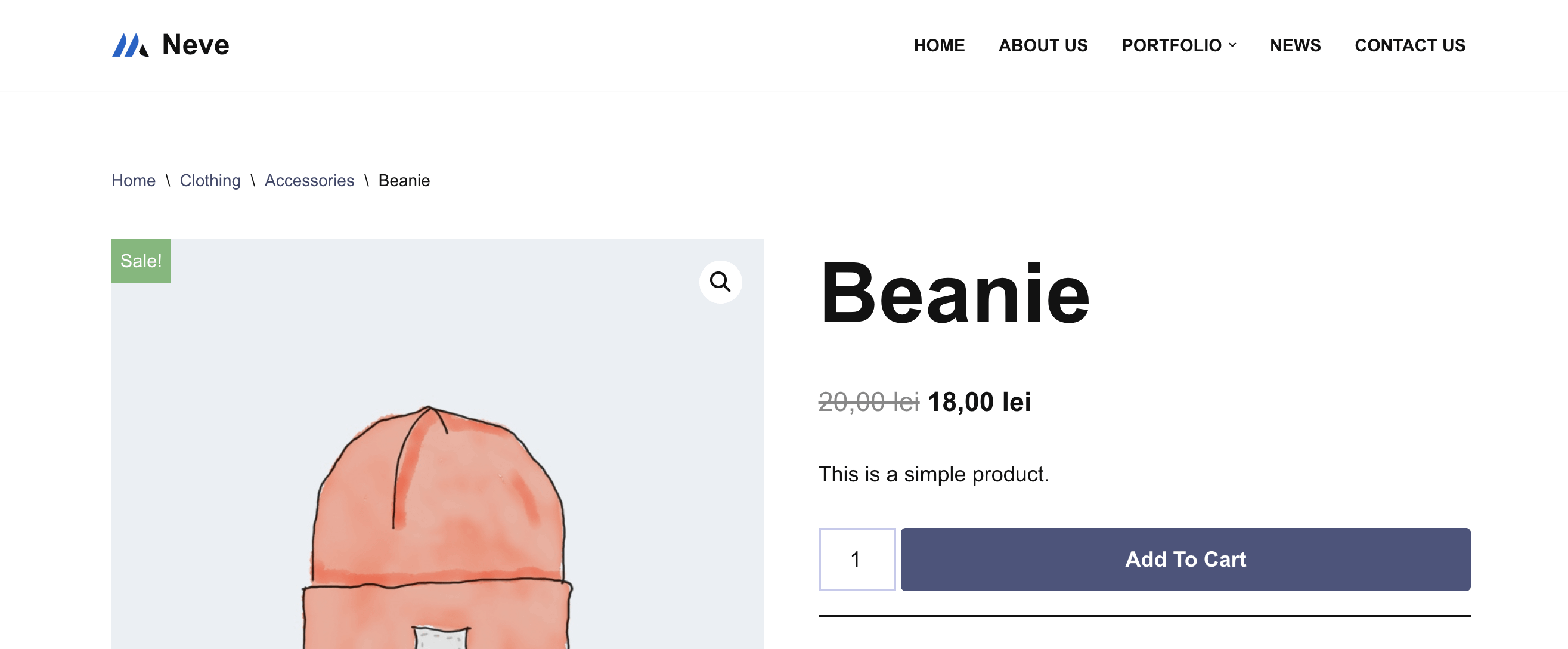Click the Clothing breadcrumb link

tap(210, 180)
